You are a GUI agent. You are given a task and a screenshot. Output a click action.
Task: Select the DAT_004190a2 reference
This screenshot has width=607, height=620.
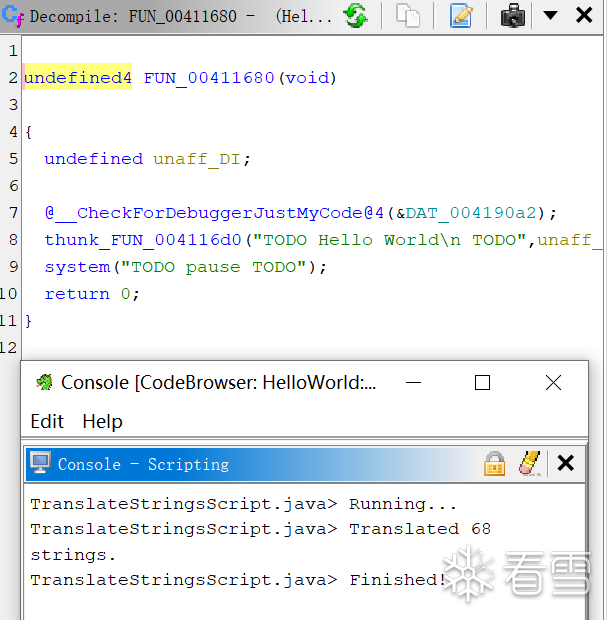click(471, 213)
